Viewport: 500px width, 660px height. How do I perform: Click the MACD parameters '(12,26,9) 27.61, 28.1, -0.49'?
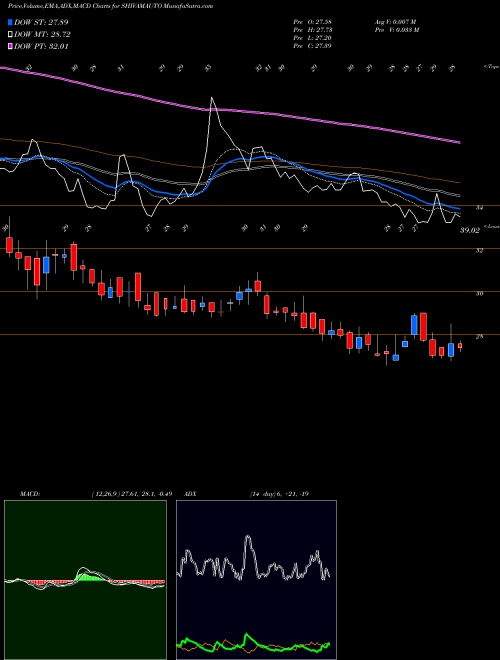point(131,494)
